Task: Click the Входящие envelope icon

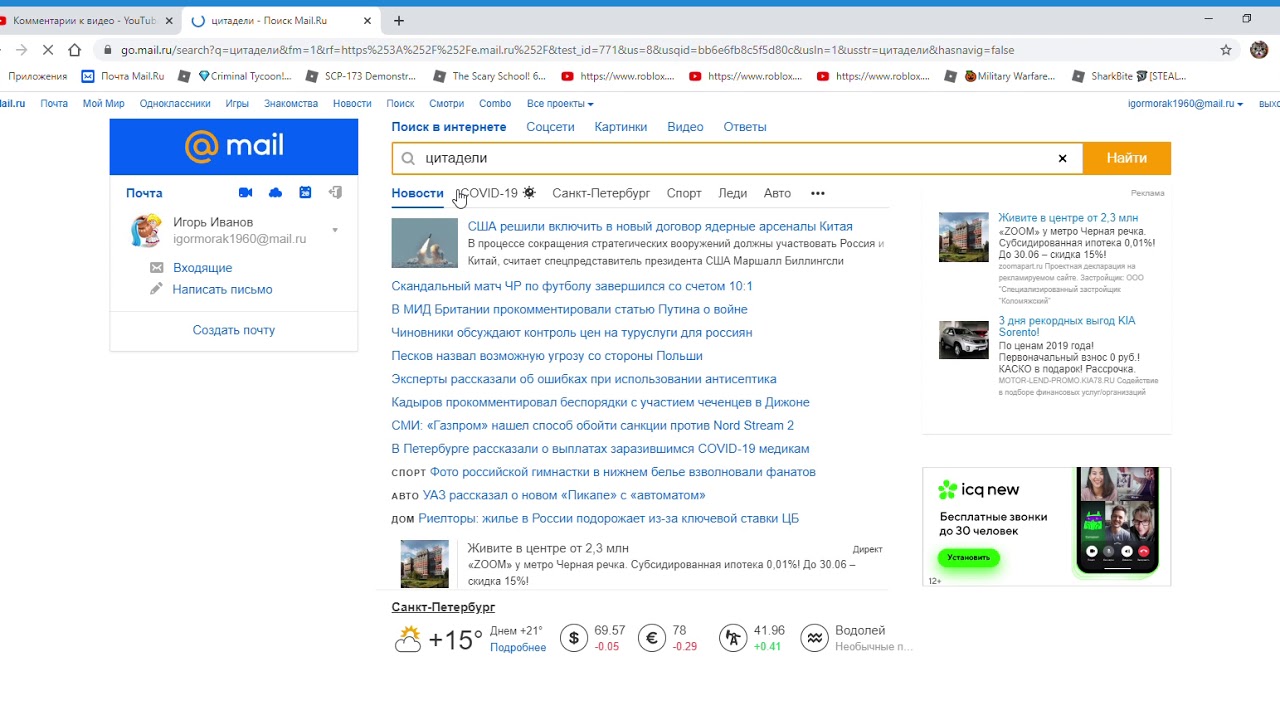Action: tap(156, 268)
